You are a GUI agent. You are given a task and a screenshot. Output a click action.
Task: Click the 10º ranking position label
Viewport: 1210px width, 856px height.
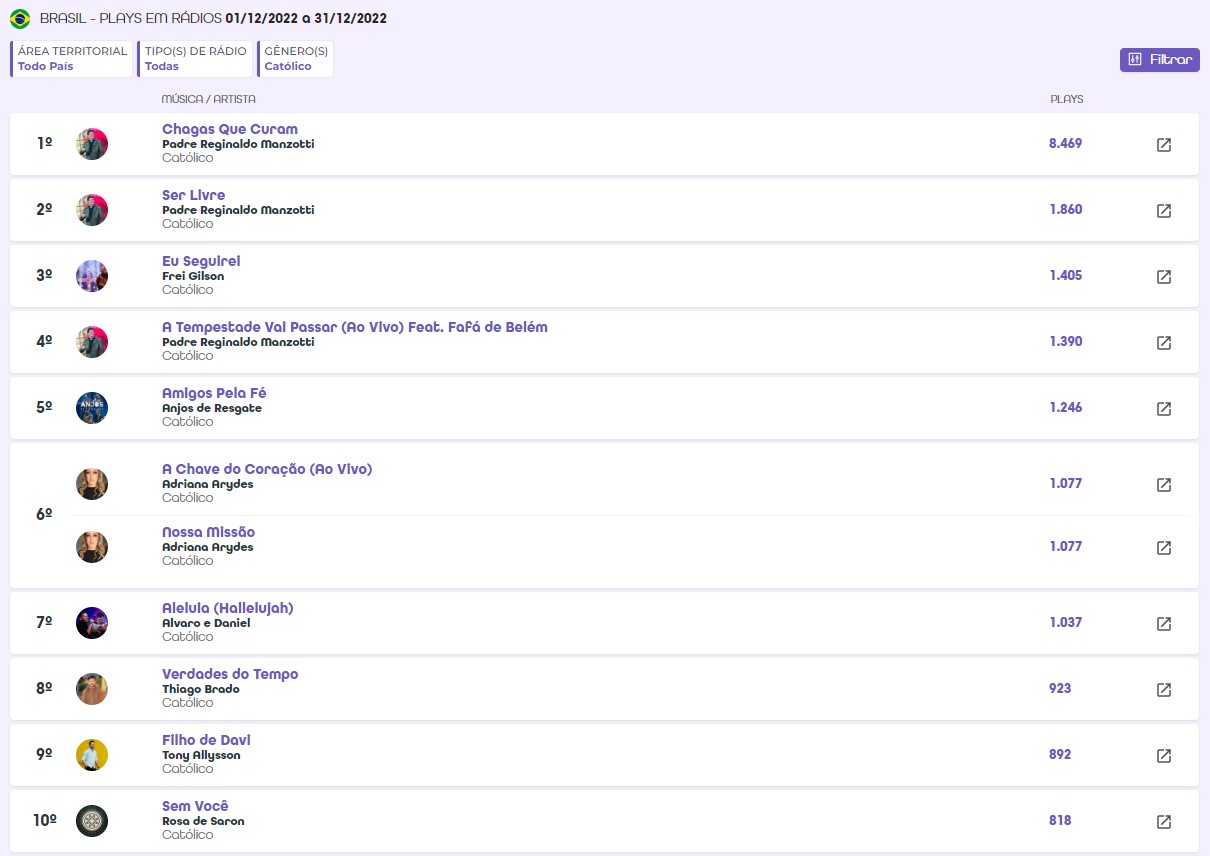point(45,820)
